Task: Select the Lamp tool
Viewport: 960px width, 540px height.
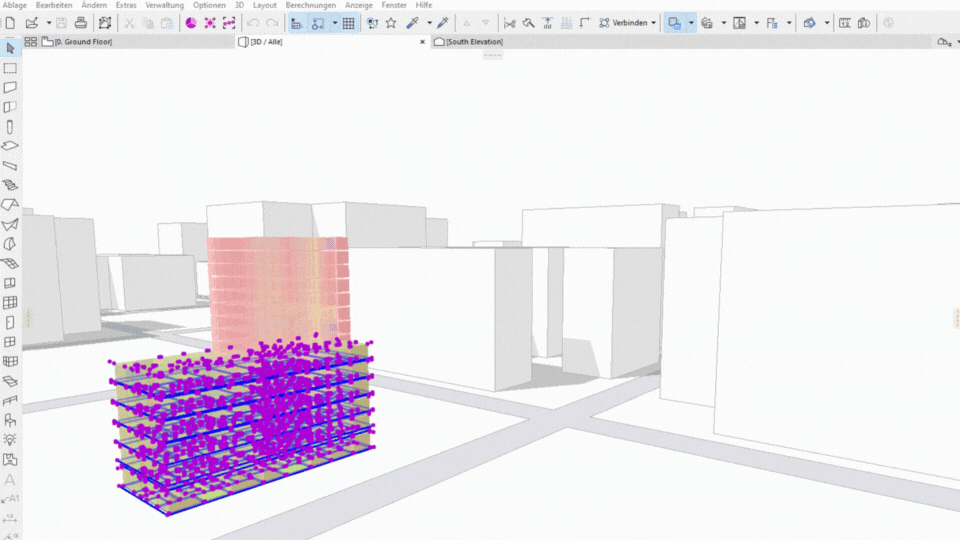Action: tap(10, 440)
